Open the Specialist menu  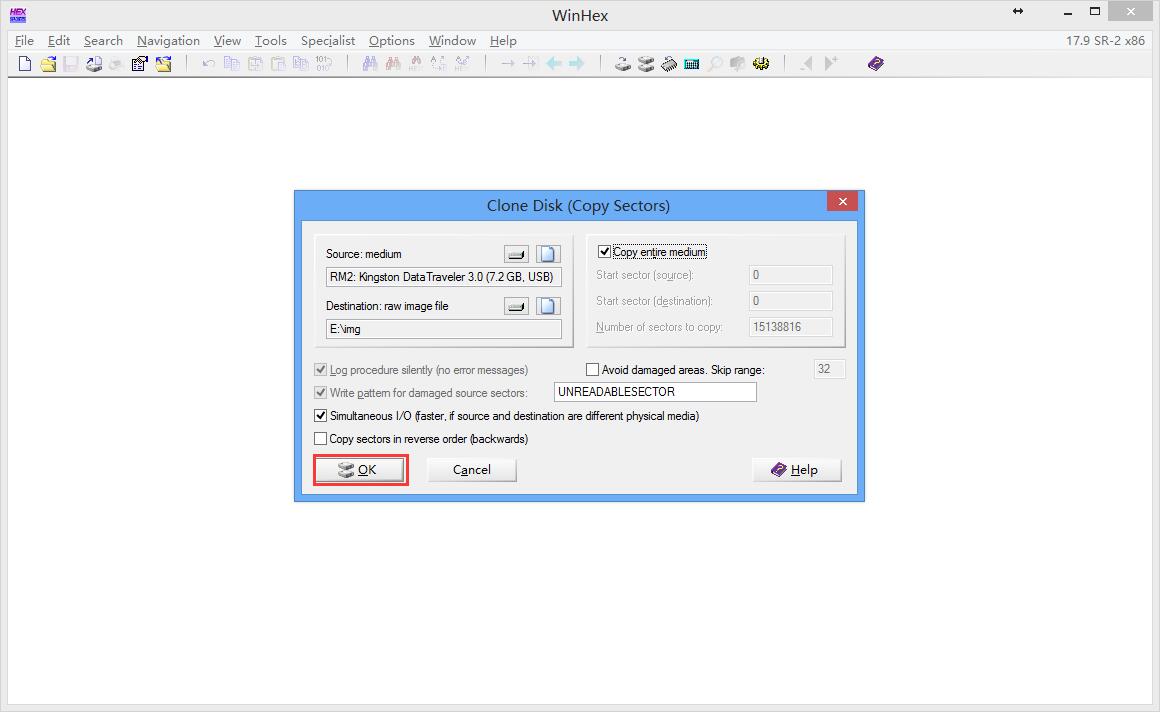point(328,41)
